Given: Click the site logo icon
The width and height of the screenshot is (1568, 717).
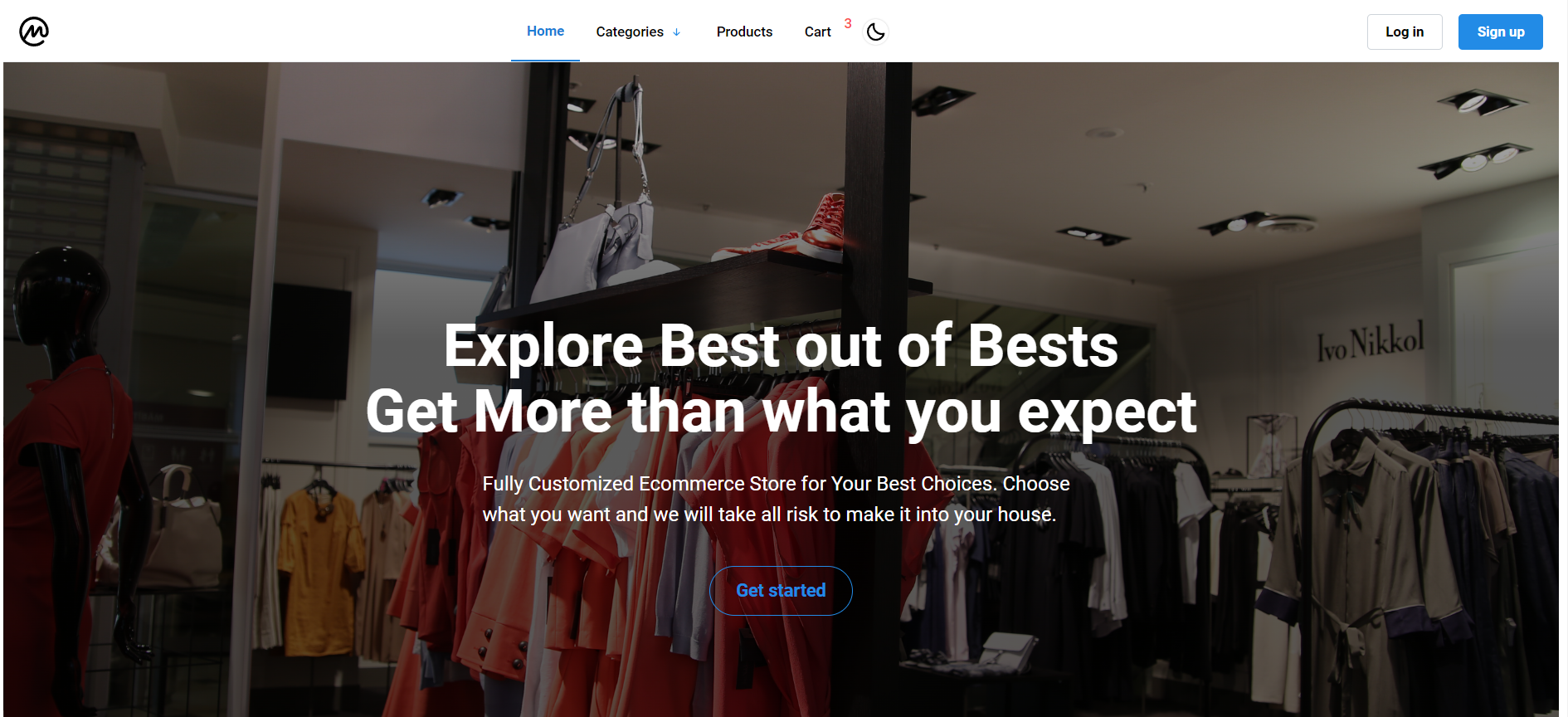Looking at the screenshot, I should coord(34,32).
